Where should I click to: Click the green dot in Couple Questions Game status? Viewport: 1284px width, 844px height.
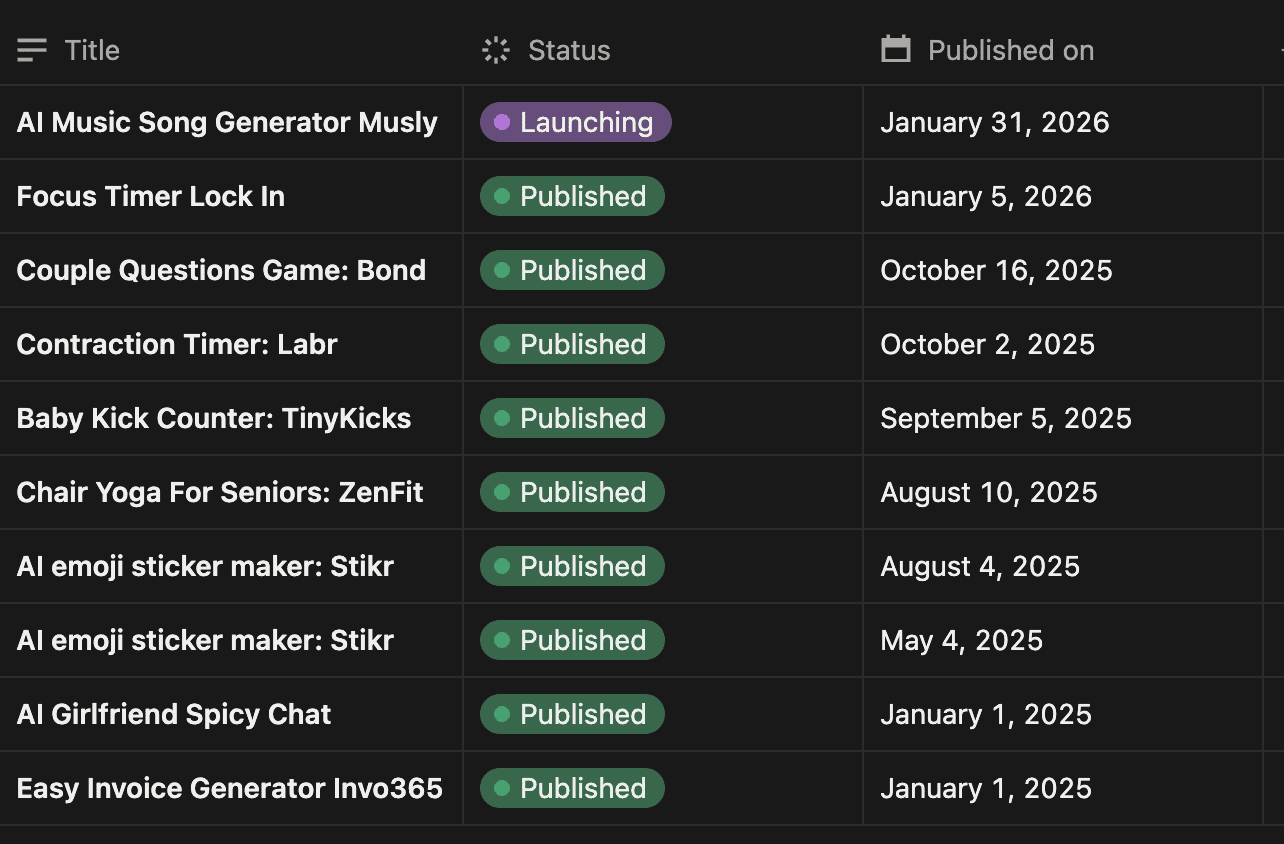tap(502, 270)
